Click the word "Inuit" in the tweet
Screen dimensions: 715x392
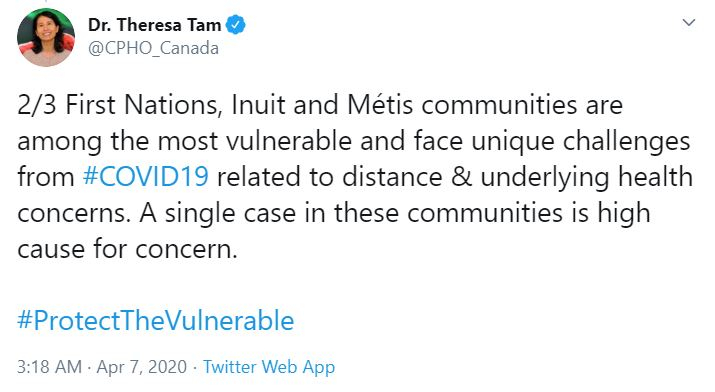point(258,105)
